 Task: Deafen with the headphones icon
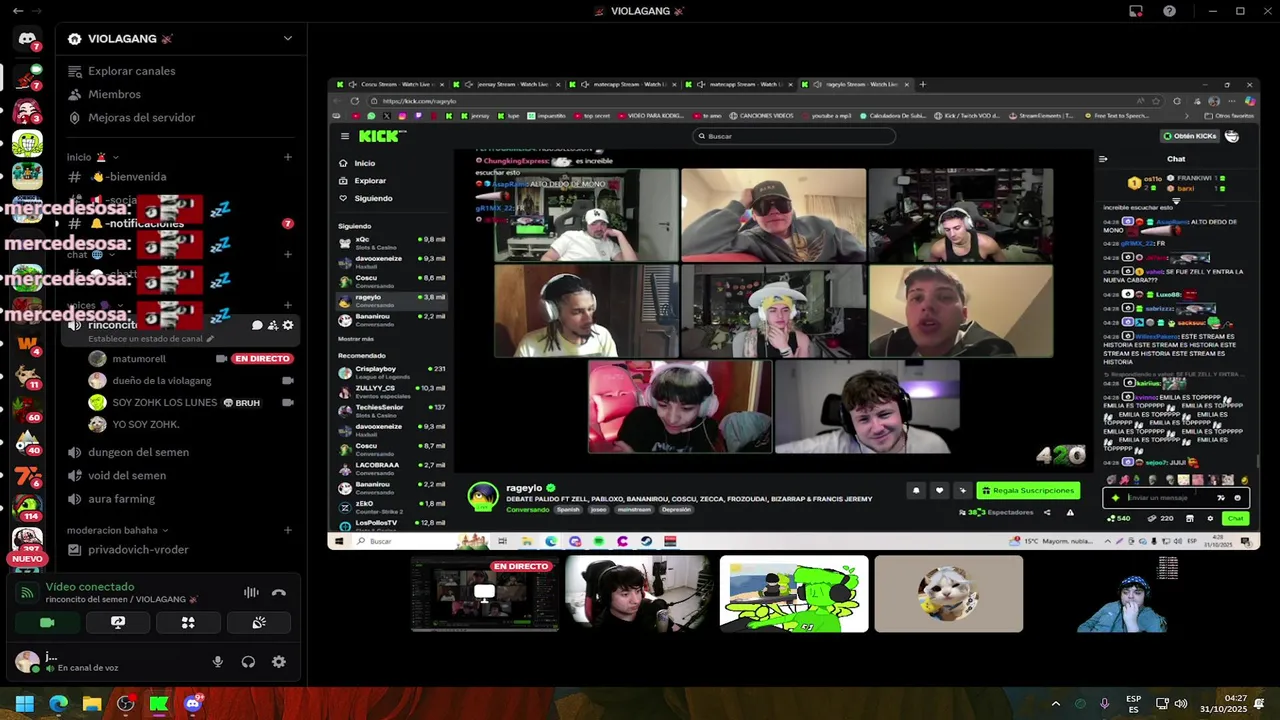(x=248, y=662)
